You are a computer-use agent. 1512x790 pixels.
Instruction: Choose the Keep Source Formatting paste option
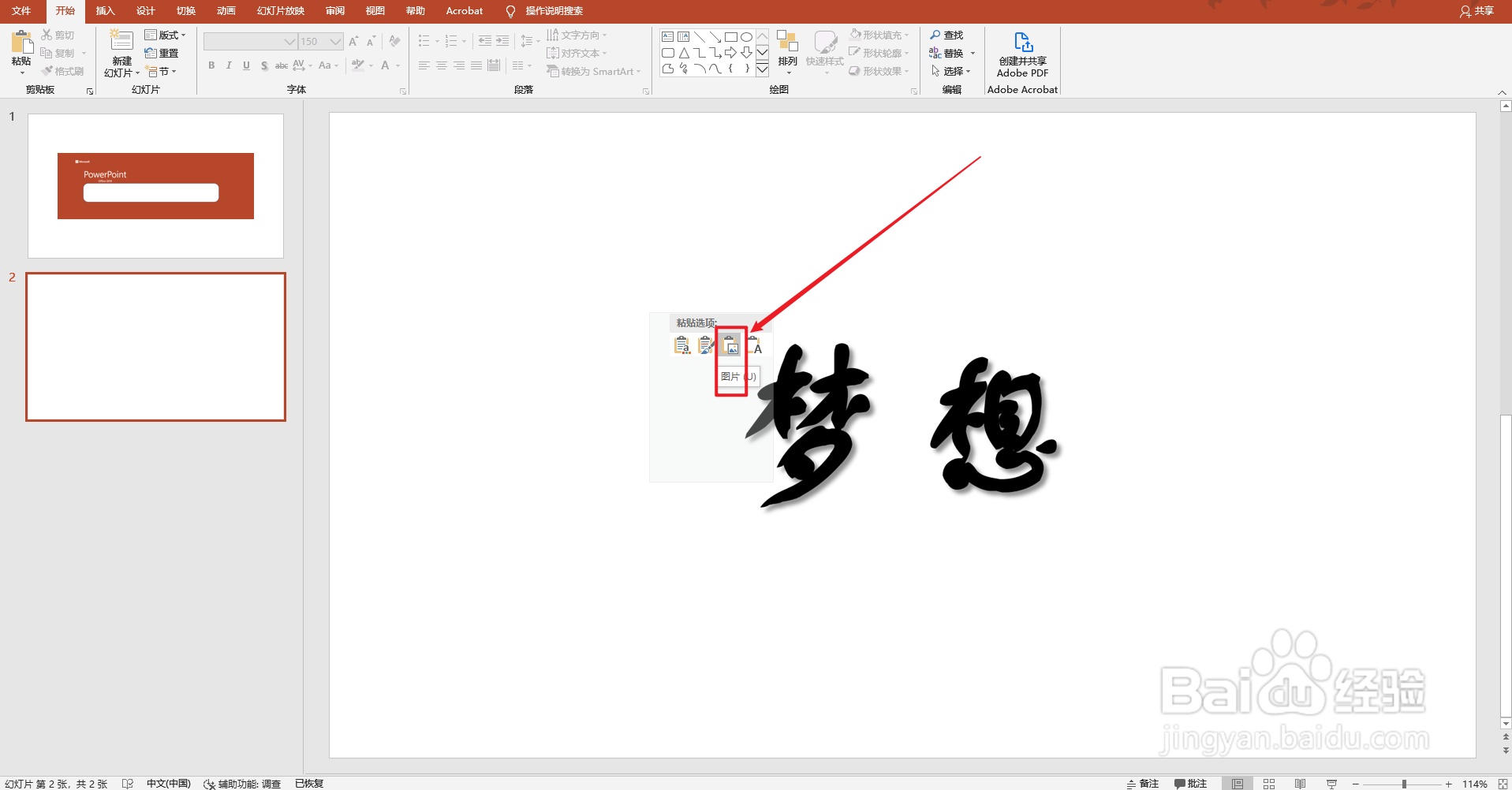tap(706, 345)
